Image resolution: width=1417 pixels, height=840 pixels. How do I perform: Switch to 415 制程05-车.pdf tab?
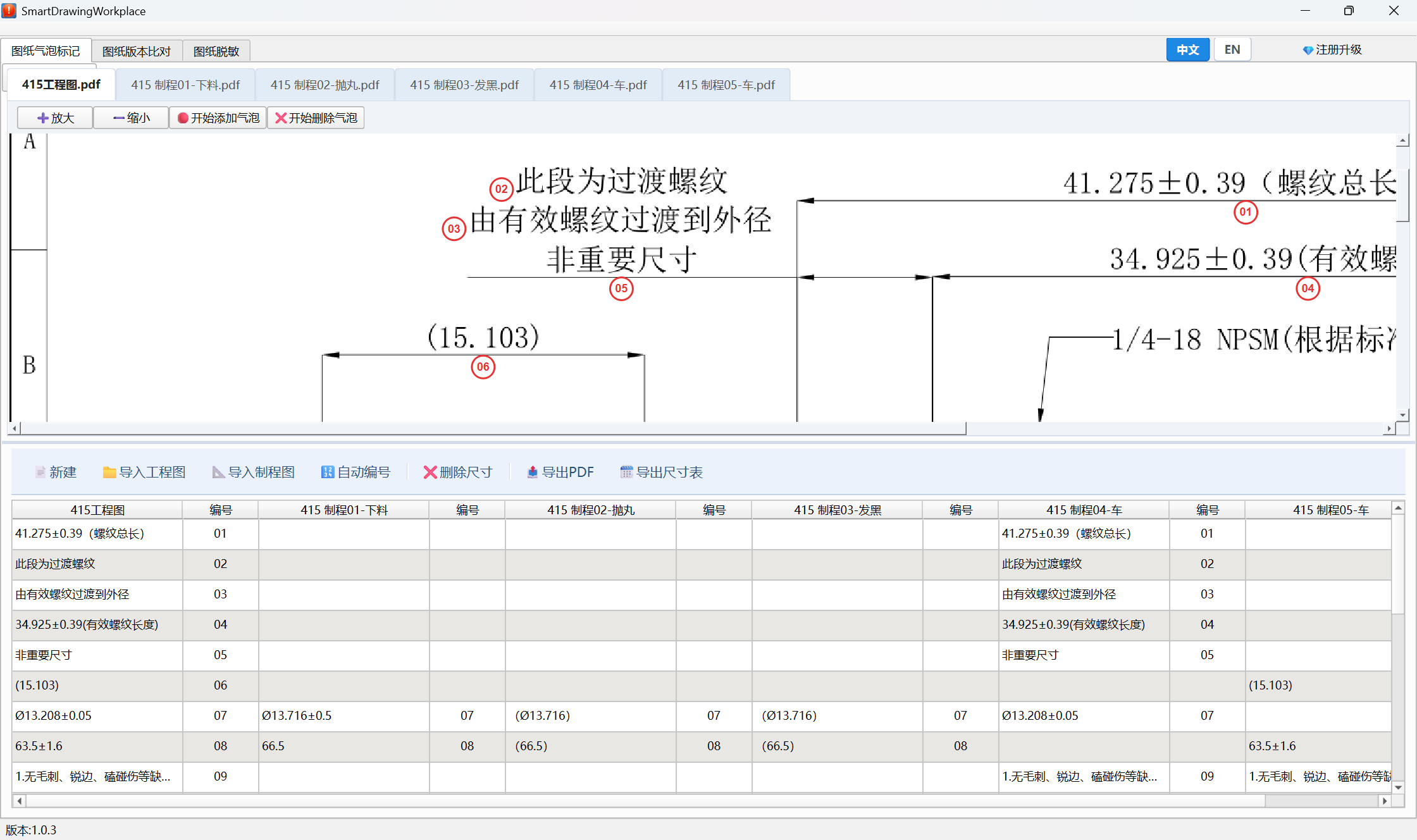point(726,85)
